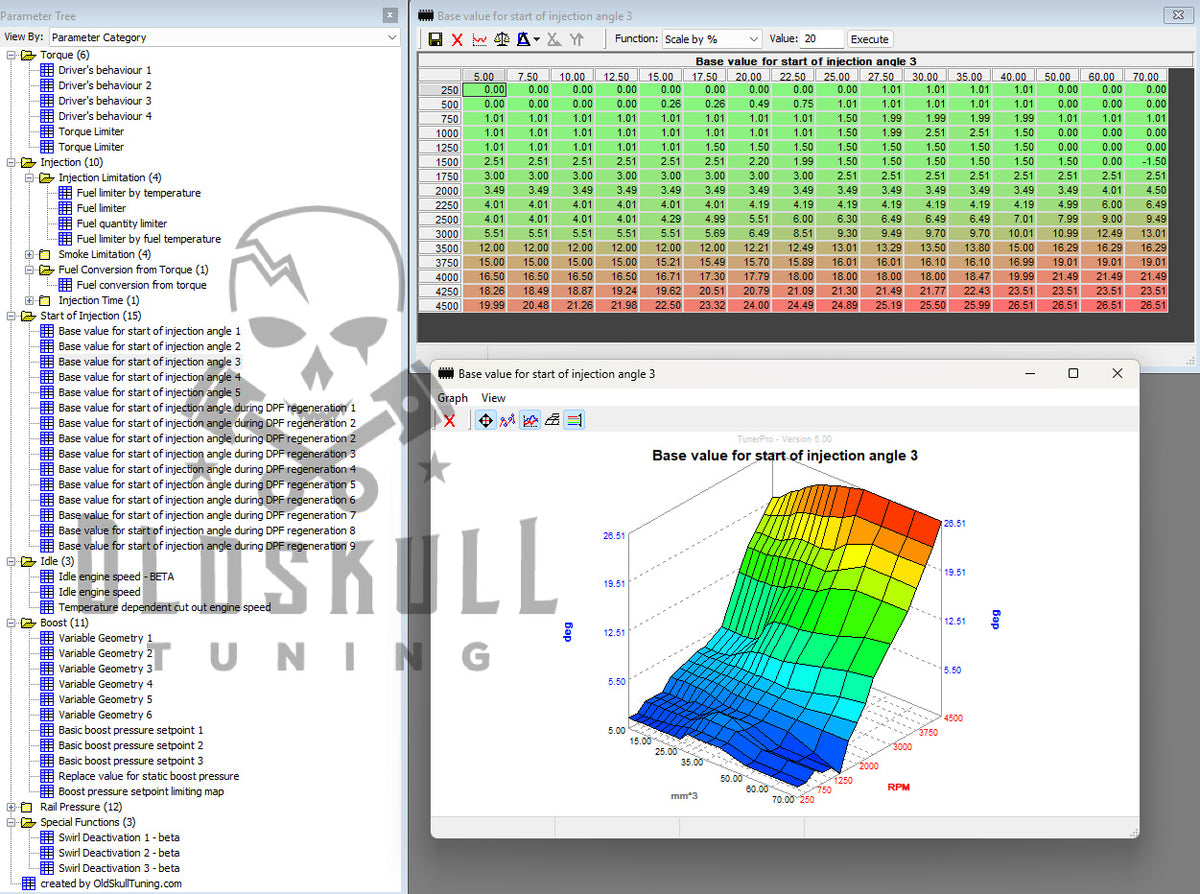Open the Graph menu
This screenshot has height=894, width=1200.
point(452,398)
